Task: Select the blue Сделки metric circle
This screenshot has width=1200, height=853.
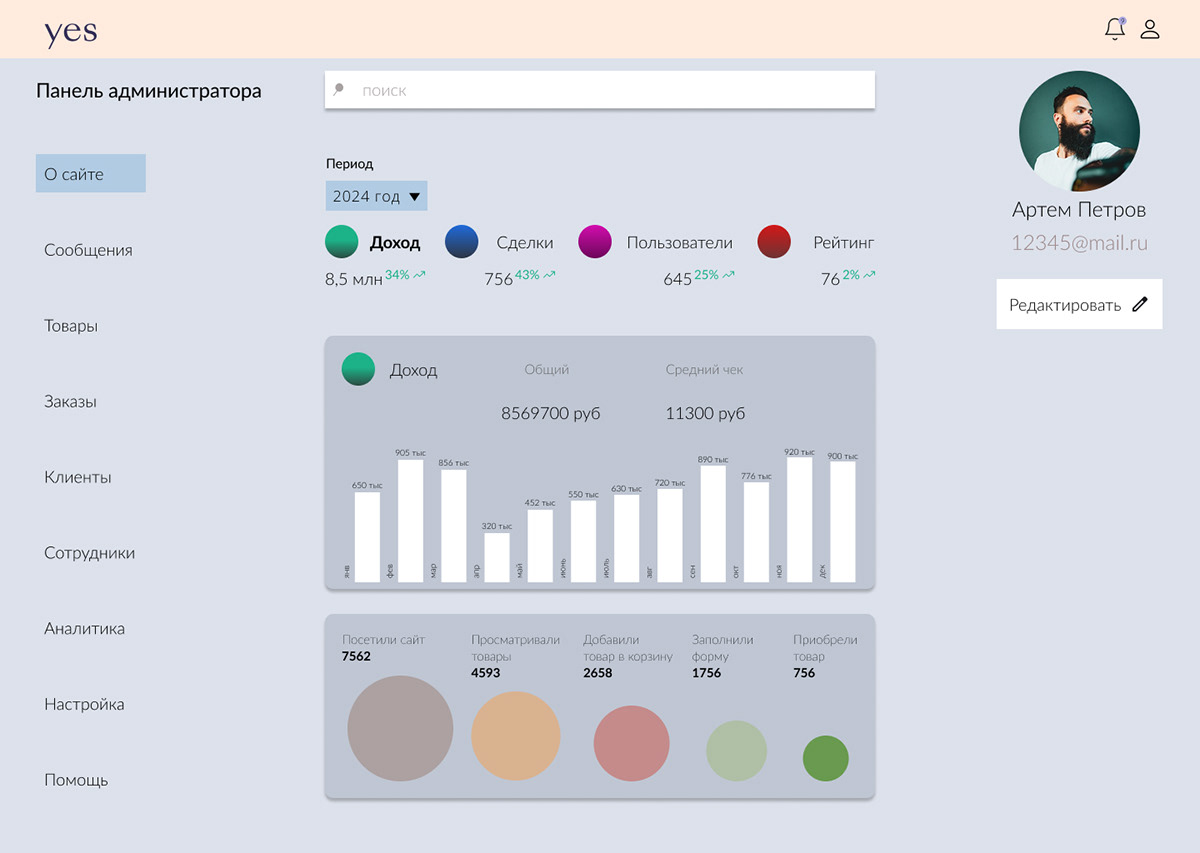Action: coord(461,242)
